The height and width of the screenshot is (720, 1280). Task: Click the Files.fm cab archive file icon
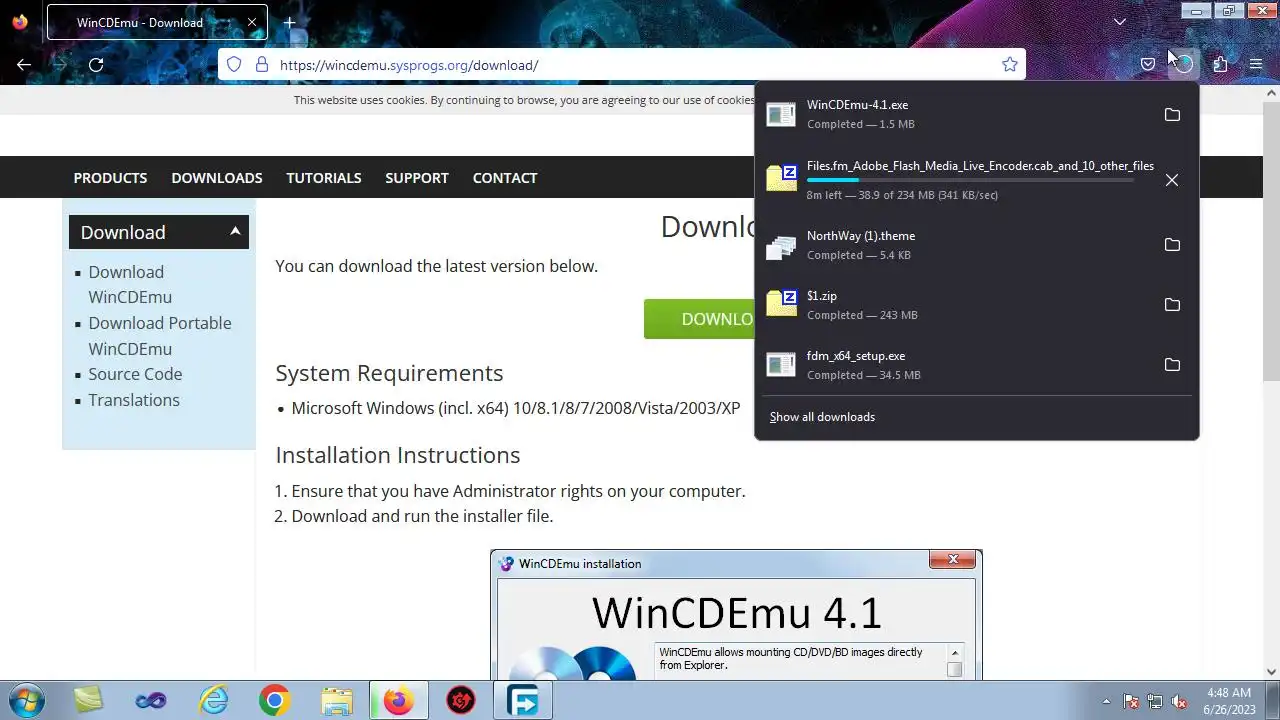tap(781, 177)
